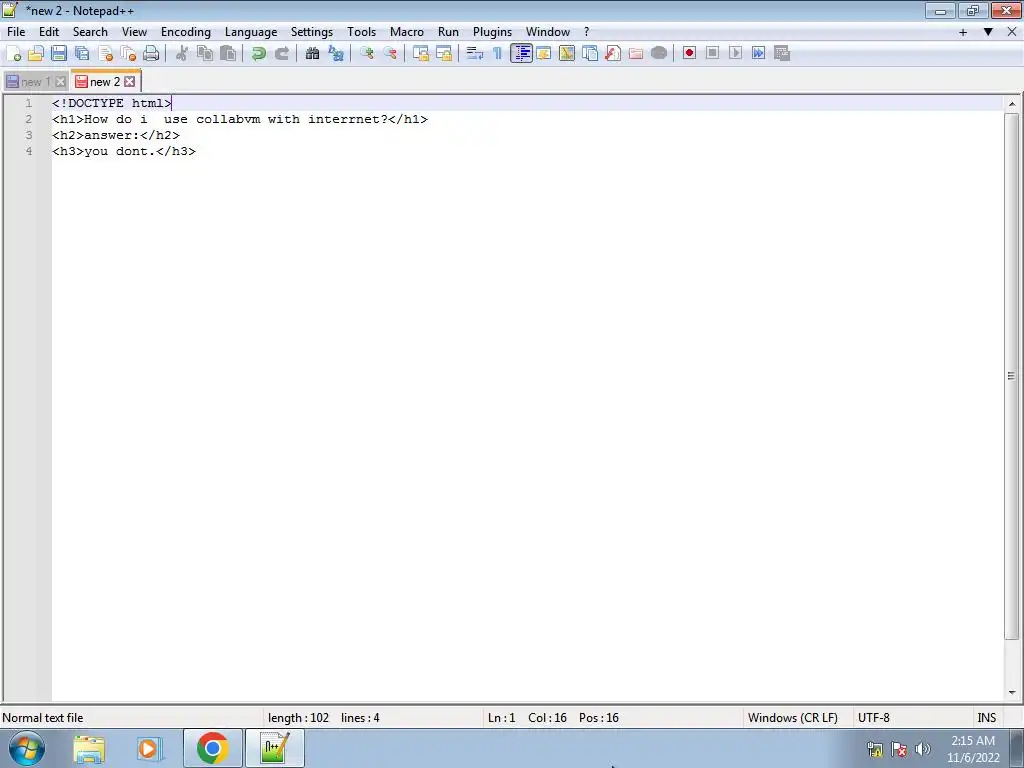Open the View menu
The height and width of the screenshot is (768, 1024).
(x=135, y=32)
